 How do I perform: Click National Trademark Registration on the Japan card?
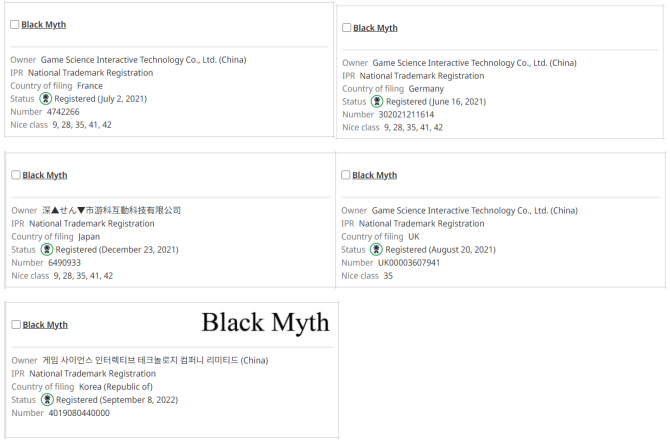tap(92, 224)
